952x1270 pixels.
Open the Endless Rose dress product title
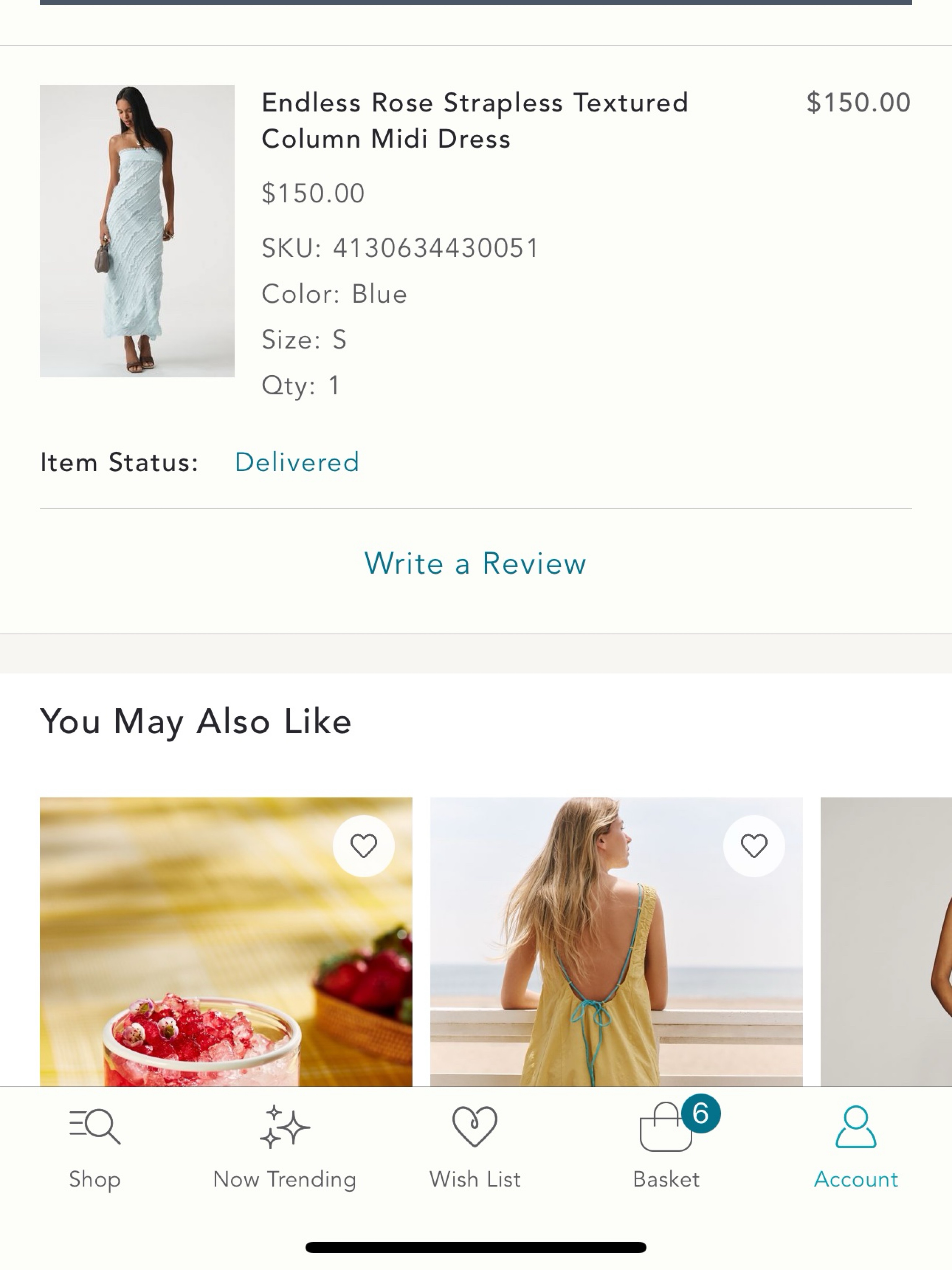pyautogui.click(x=475, y=121)
